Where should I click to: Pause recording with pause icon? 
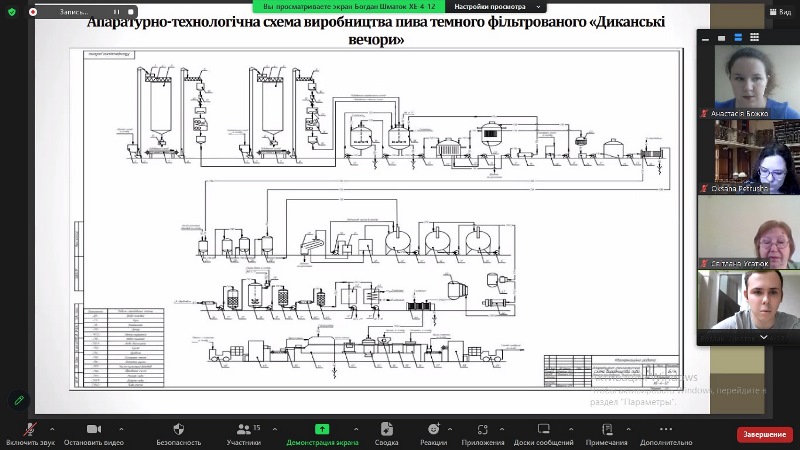click(116, 11)
